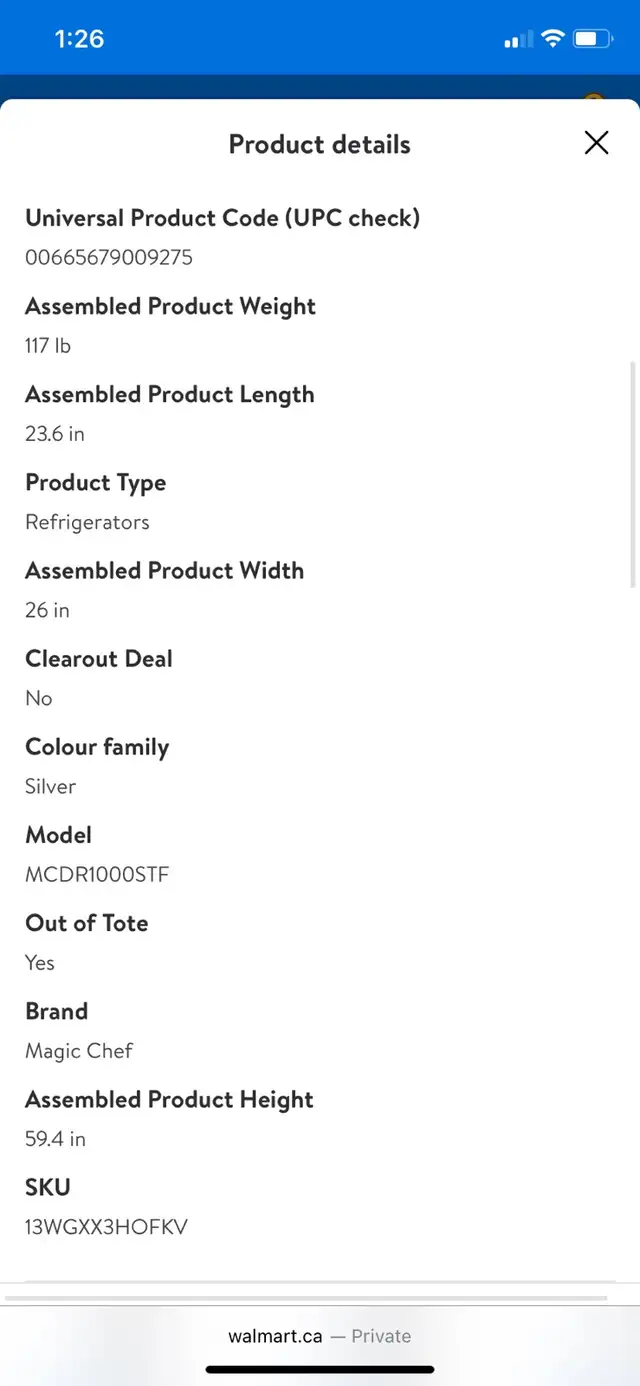This screenshot has height=1386, width=640.
Task: Tap the model number MCDR1000STF
Action: click(97, 874)
